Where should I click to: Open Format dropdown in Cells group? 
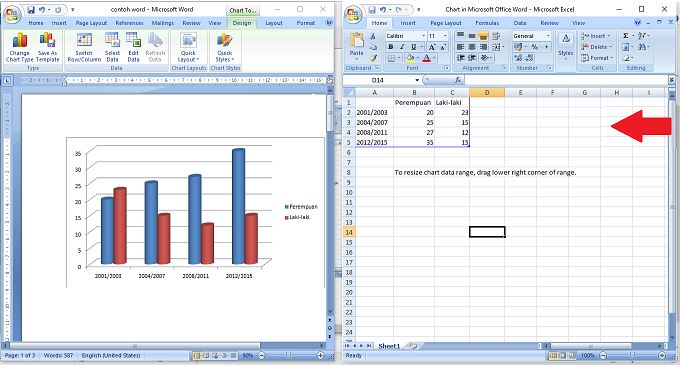[597, 58]
